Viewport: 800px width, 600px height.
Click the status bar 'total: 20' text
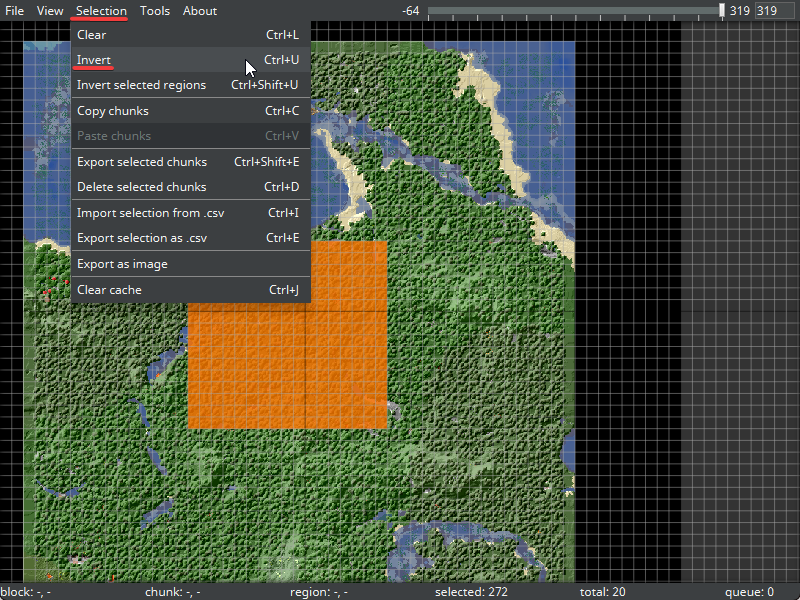602,592
